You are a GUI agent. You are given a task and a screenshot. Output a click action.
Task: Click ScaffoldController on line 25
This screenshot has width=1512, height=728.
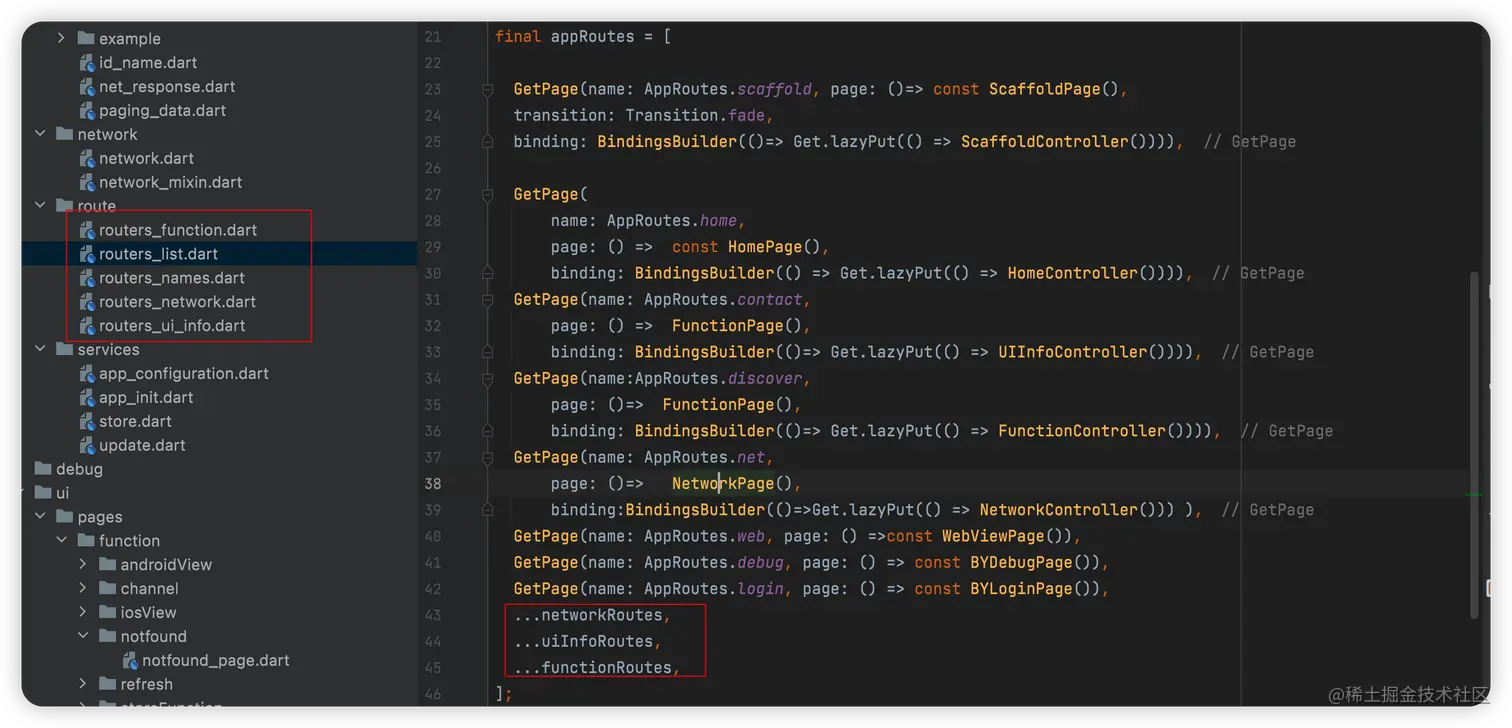click(1045, 142)
